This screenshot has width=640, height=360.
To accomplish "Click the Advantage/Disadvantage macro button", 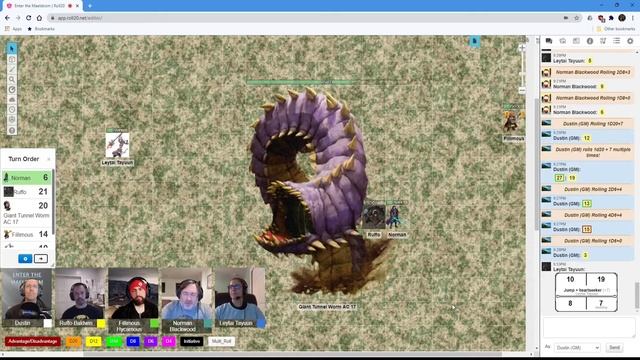I will click(x=33, y=341).
